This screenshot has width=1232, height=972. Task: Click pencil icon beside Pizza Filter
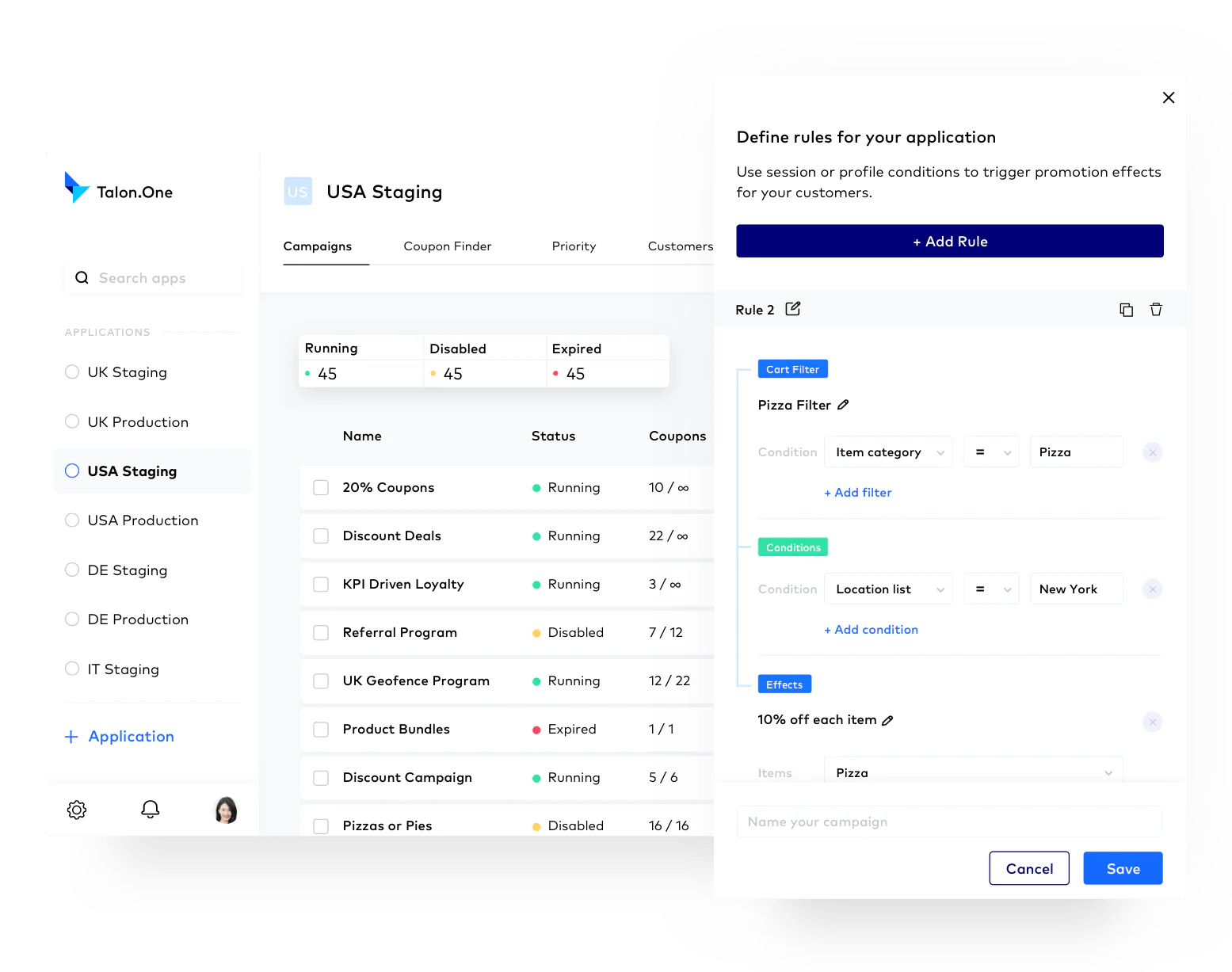point(843,405)
